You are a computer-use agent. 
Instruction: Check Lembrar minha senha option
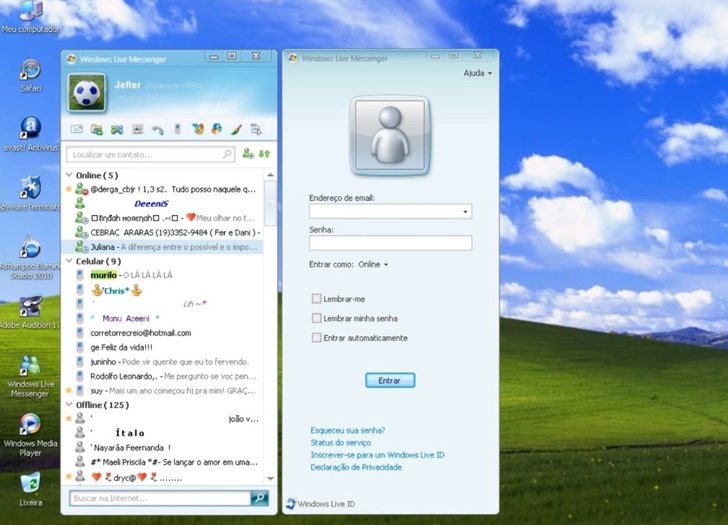coord(317,318)
